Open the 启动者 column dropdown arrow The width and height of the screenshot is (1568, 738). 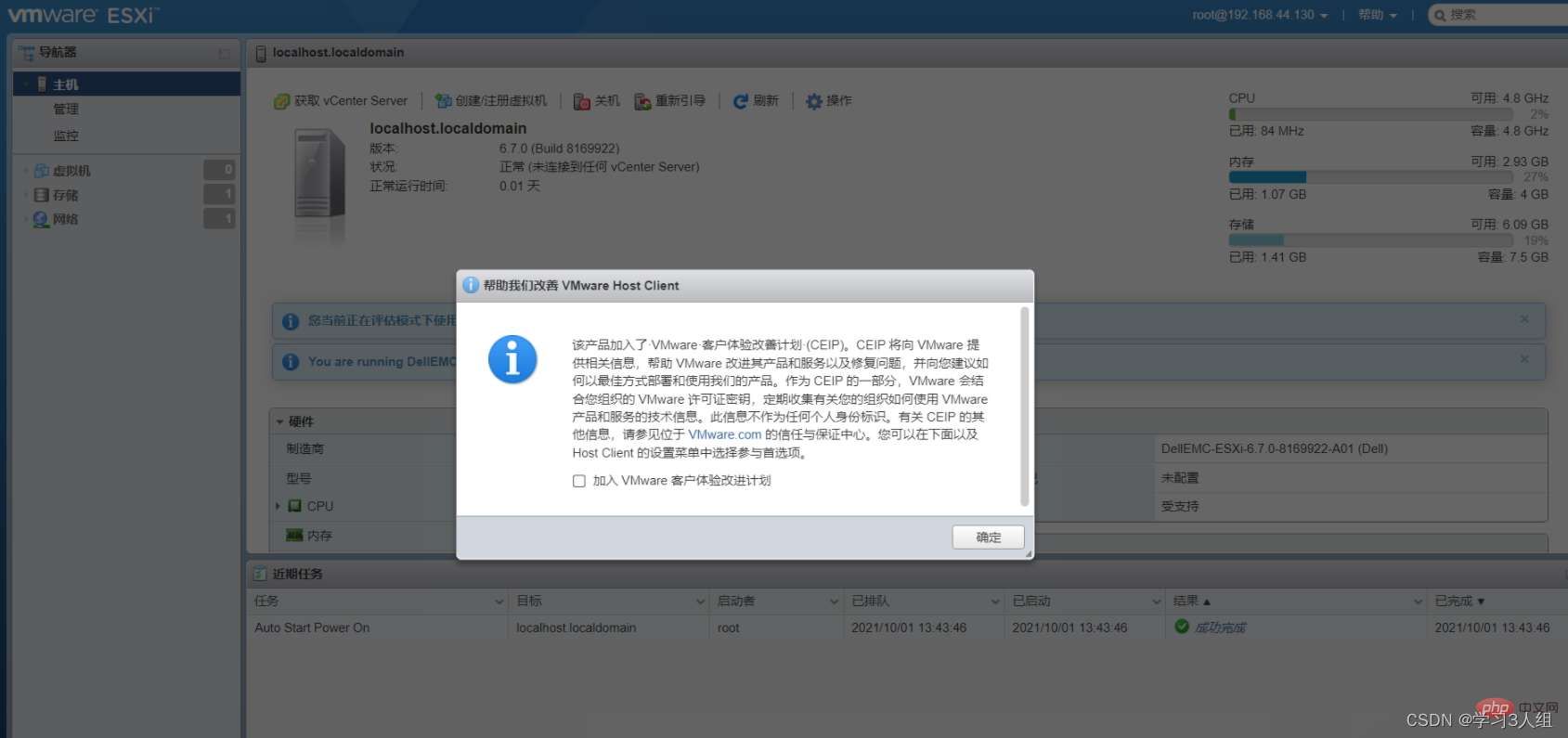[x=834, y=602]
